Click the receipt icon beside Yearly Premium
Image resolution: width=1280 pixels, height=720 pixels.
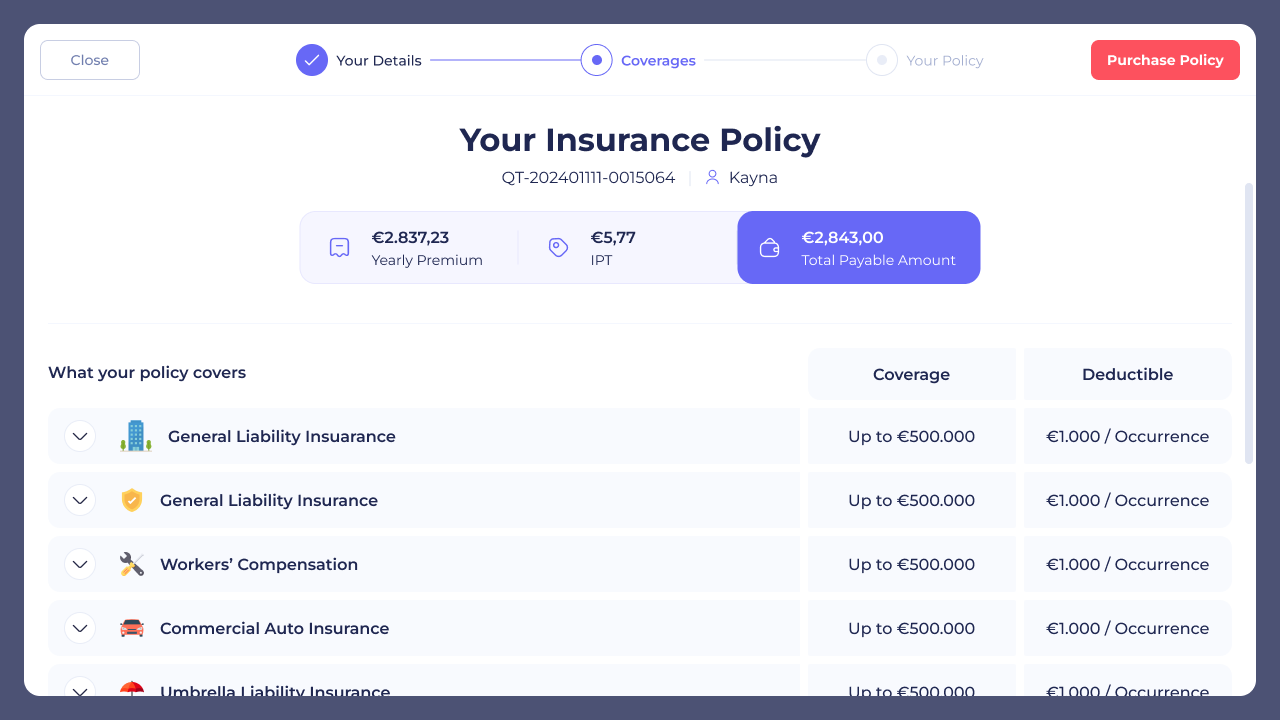339,248
